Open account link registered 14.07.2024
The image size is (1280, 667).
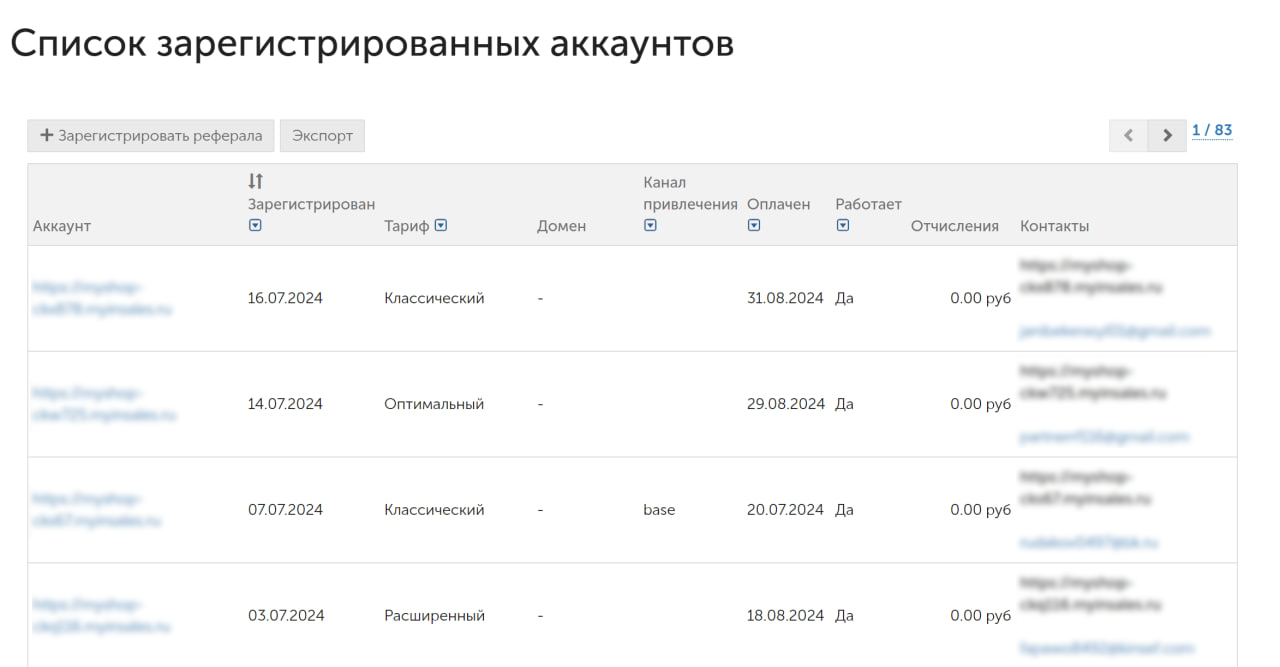pyautogui.click(x=104, y=404)
